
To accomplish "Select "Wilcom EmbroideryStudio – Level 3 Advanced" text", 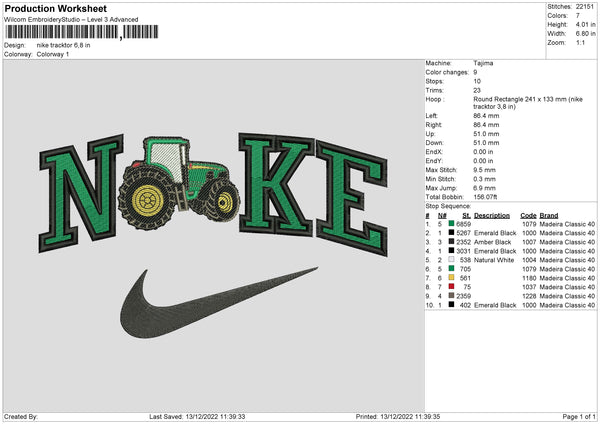I will 71,20.
